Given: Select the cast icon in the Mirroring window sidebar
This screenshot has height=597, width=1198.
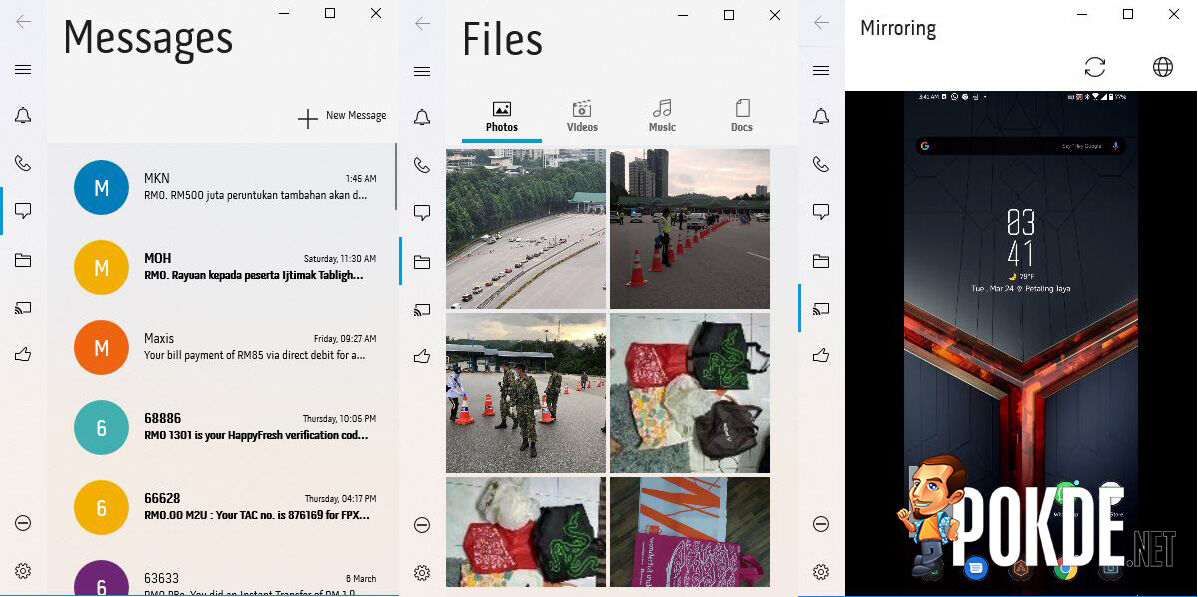Looking at the screenshot, I should (821, 309).
